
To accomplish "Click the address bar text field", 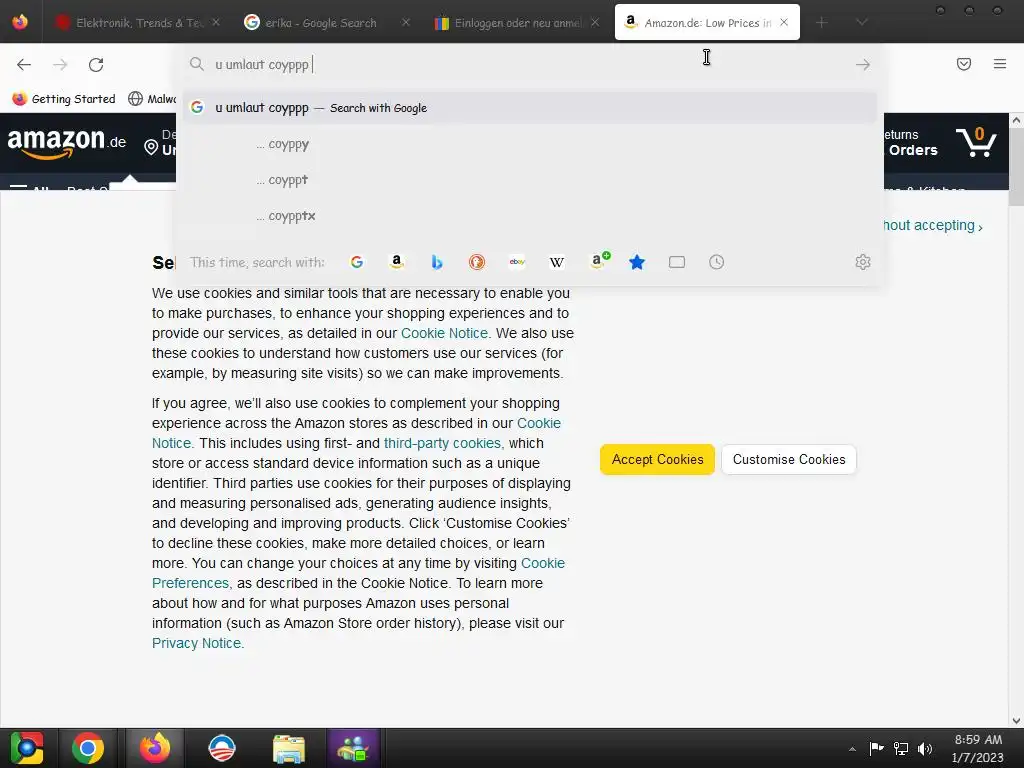I will click(x=529, y=64).
